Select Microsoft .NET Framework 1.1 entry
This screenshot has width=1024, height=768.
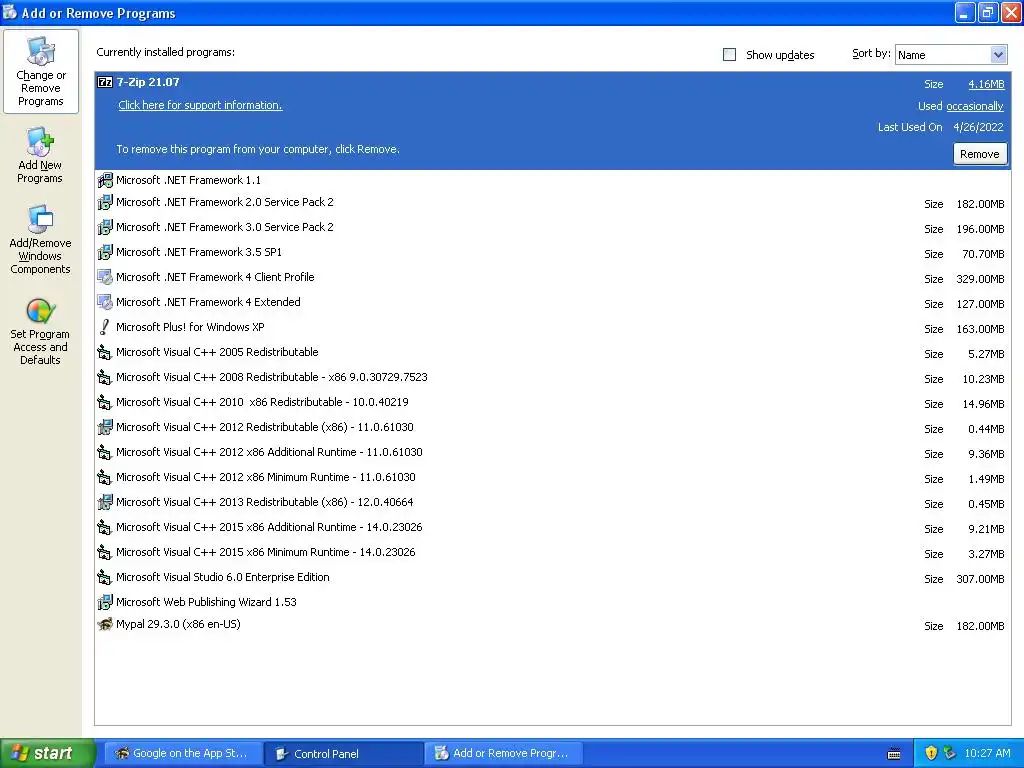click(x=552, y=180)
